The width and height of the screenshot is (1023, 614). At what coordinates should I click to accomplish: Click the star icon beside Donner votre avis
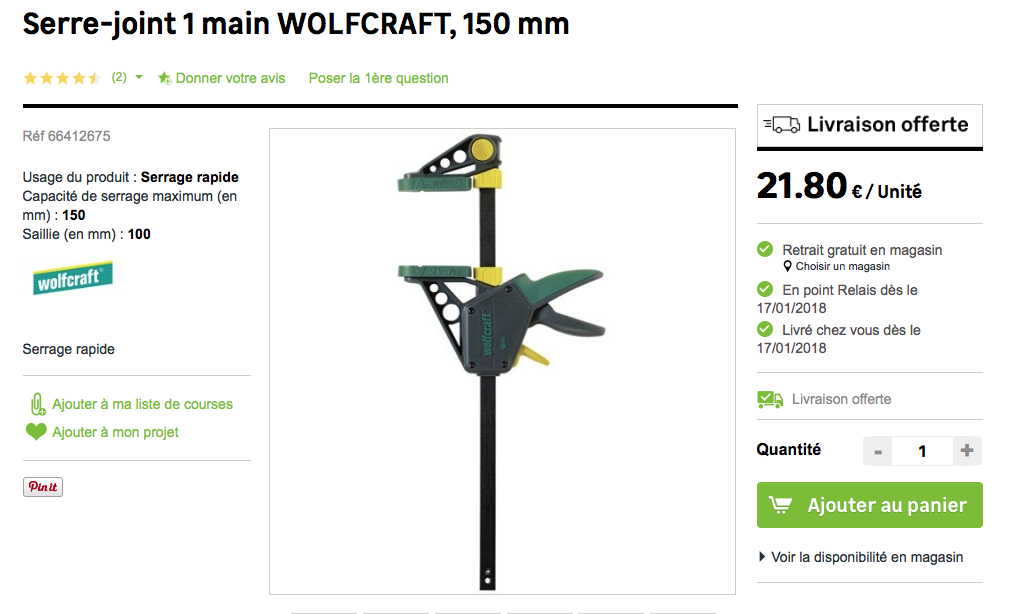pos(164,78)
